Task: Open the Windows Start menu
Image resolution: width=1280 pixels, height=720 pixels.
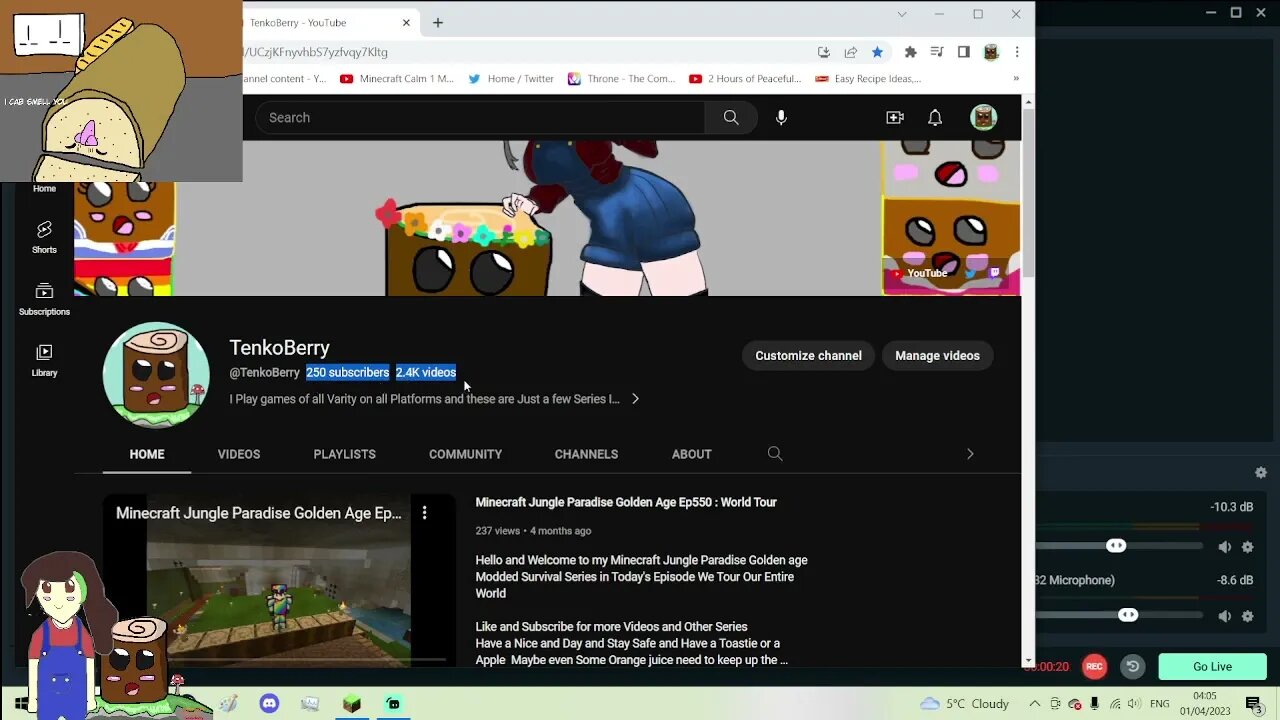Action: tap(20, 704)
